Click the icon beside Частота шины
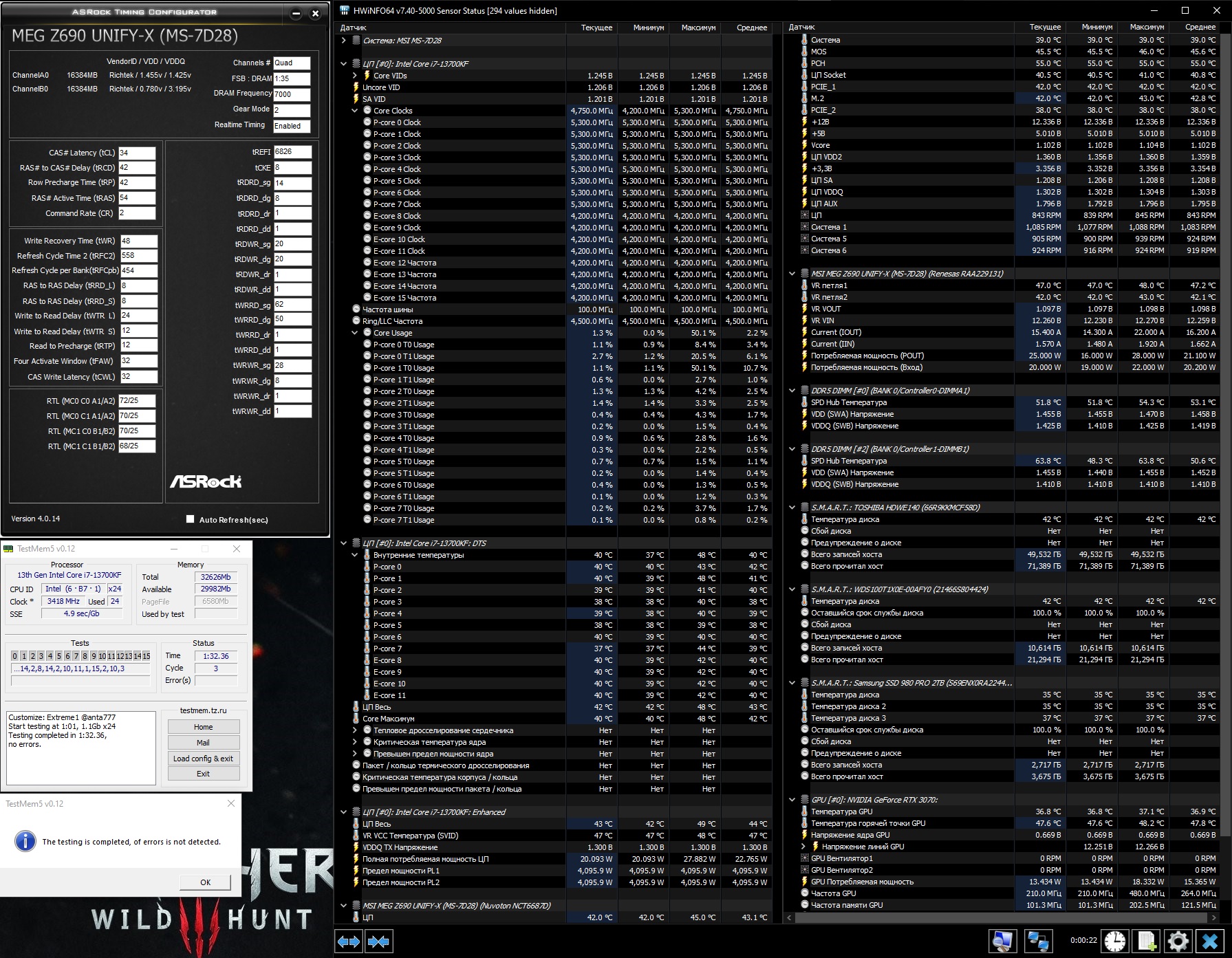 pos(356,309)
